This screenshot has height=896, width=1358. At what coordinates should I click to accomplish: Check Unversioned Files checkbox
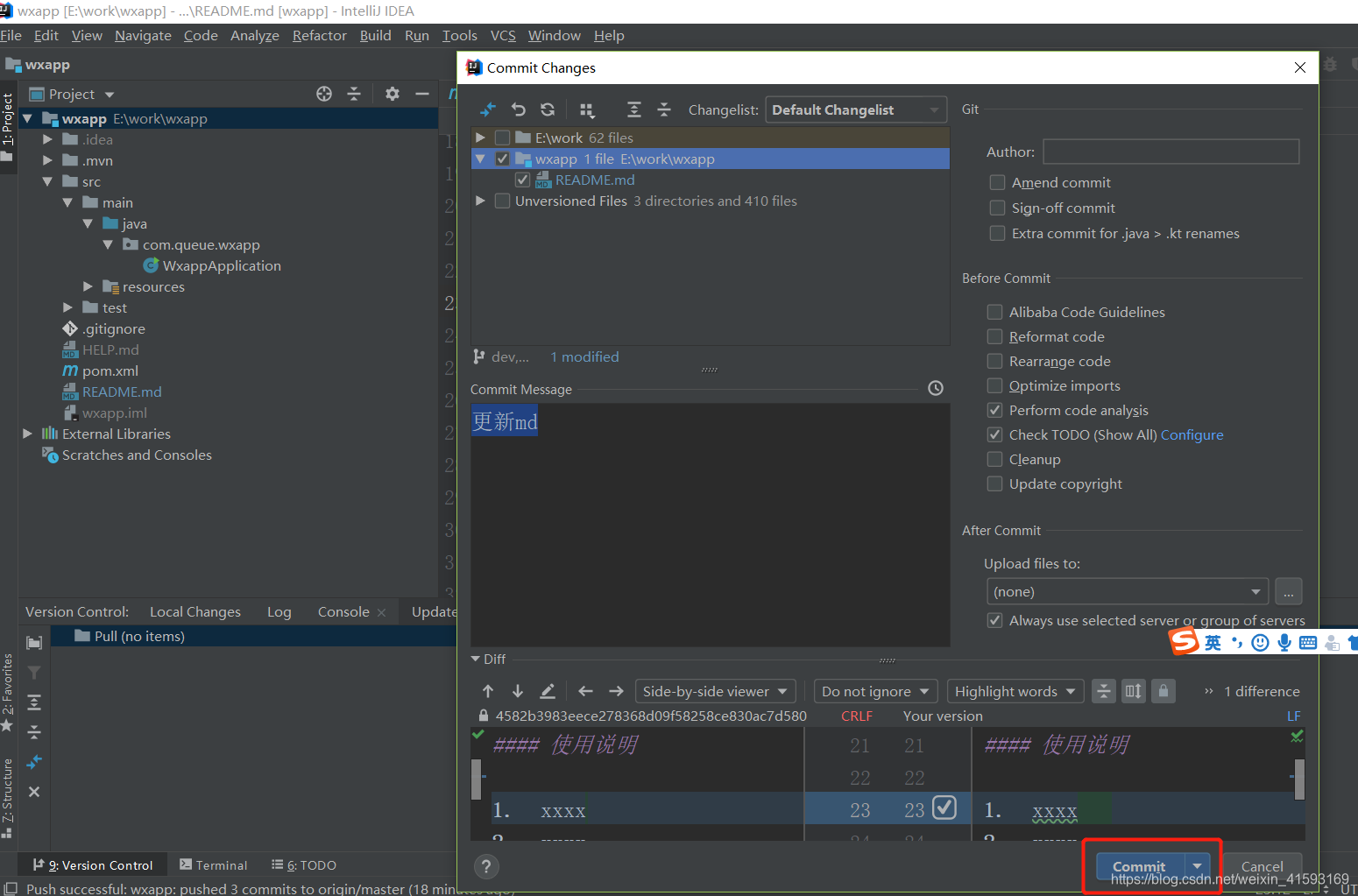503,201
